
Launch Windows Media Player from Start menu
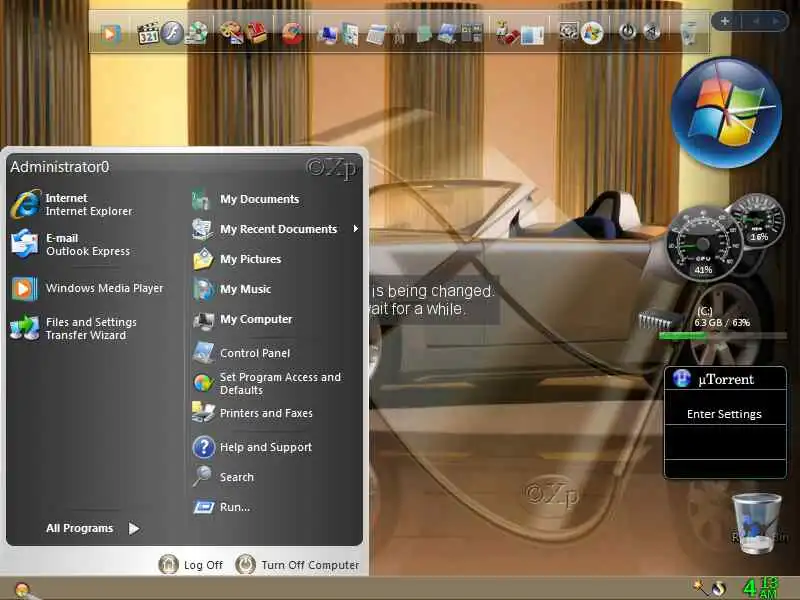(89, 288)
